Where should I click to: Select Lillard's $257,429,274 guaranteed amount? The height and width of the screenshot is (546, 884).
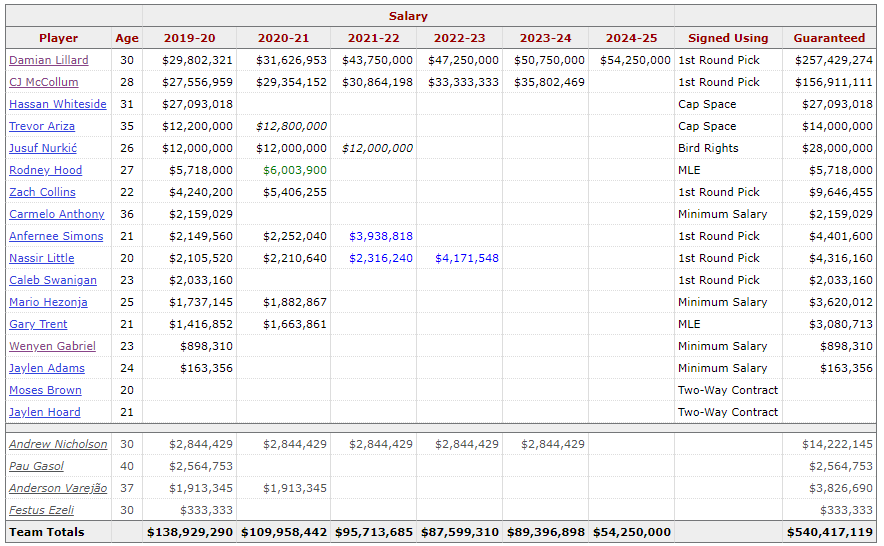[x=834, y=60]
